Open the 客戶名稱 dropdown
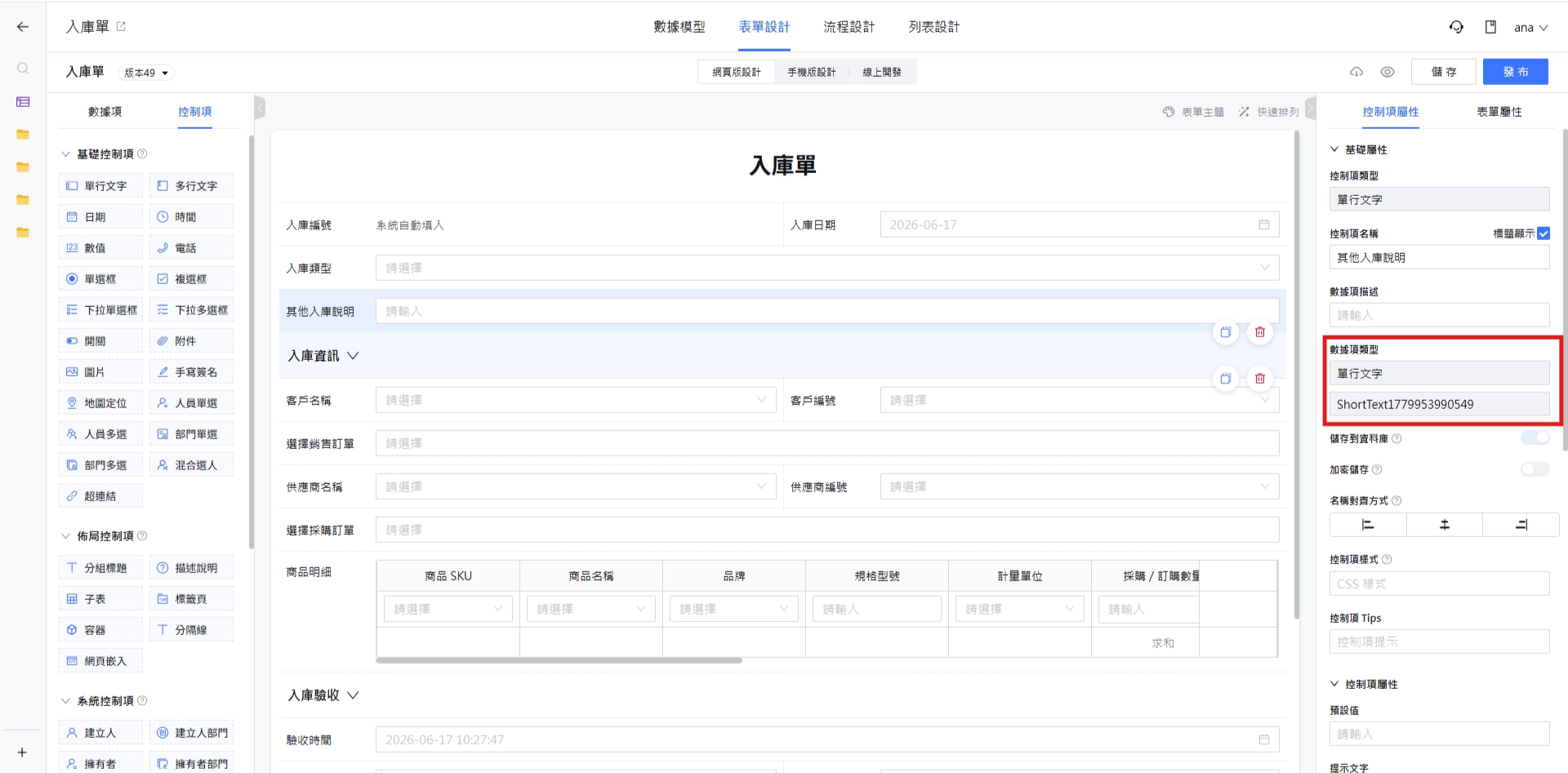This screenshot has width=1568, height=773. click(576, 400)
